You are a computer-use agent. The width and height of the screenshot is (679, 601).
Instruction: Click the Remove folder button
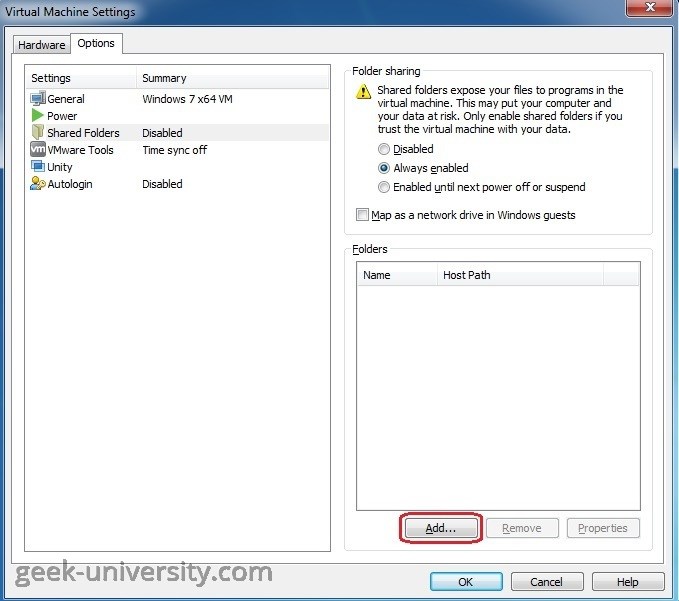pos(522,528)
